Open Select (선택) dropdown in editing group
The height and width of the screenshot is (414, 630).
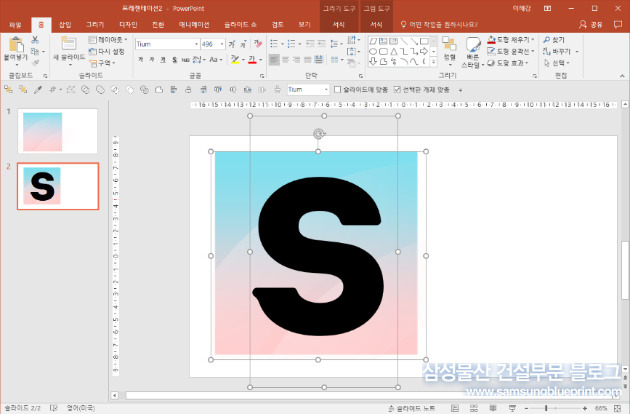pyautogui.click(x=557, y=63)
